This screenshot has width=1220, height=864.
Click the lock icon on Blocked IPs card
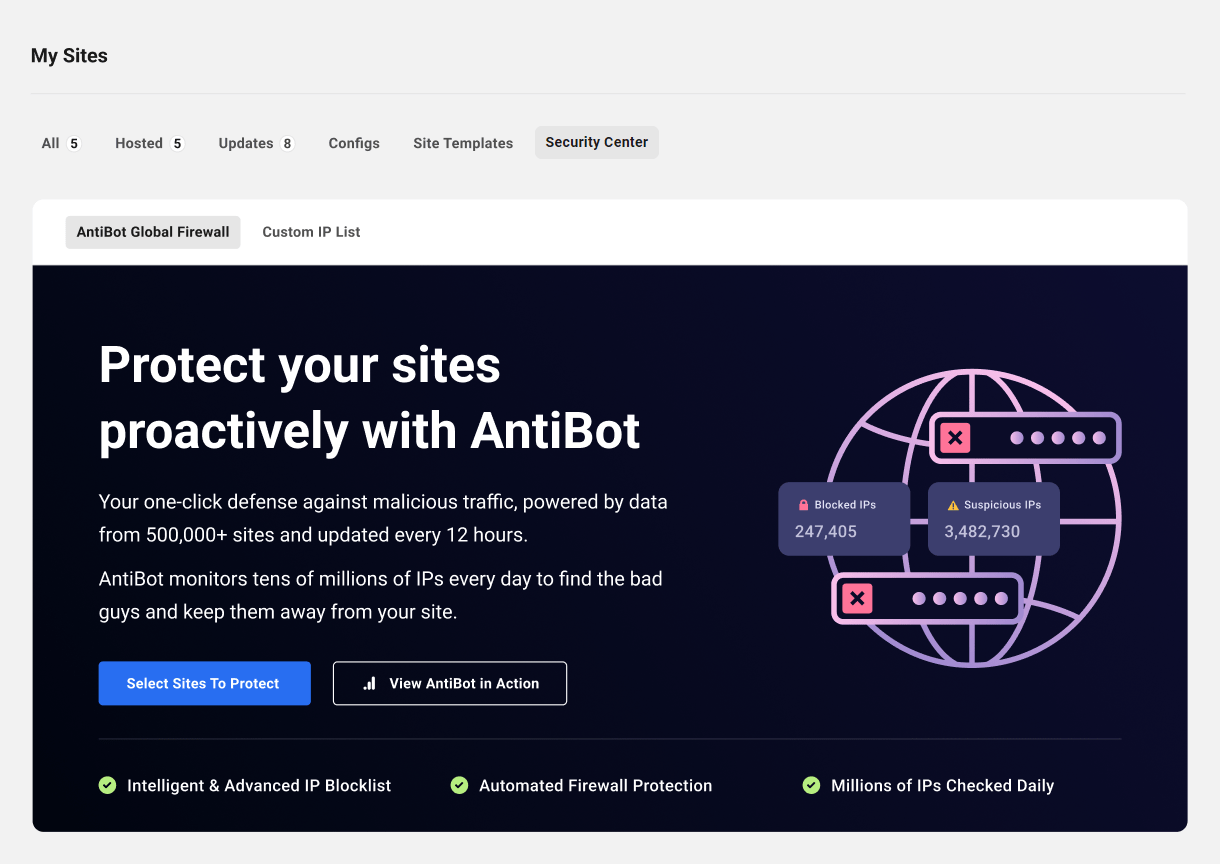803,506
